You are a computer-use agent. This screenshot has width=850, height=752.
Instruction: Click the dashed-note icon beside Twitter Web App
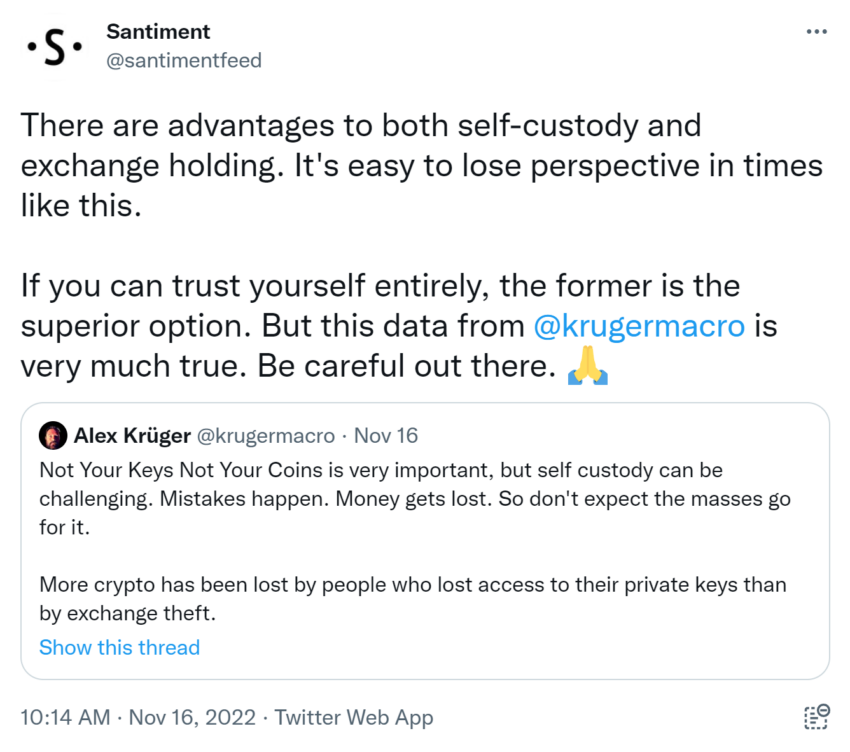point(816,716)
